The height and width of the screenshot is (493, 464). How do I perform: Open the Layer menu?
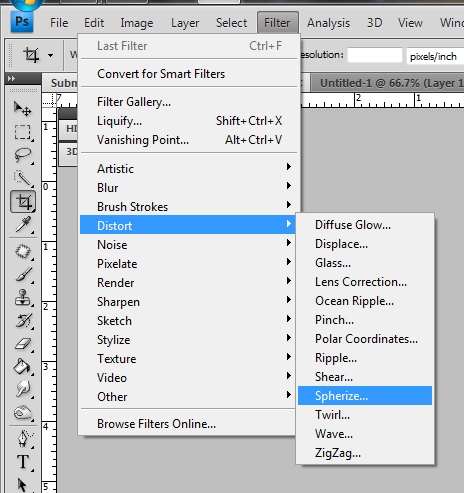pos(185,23)
